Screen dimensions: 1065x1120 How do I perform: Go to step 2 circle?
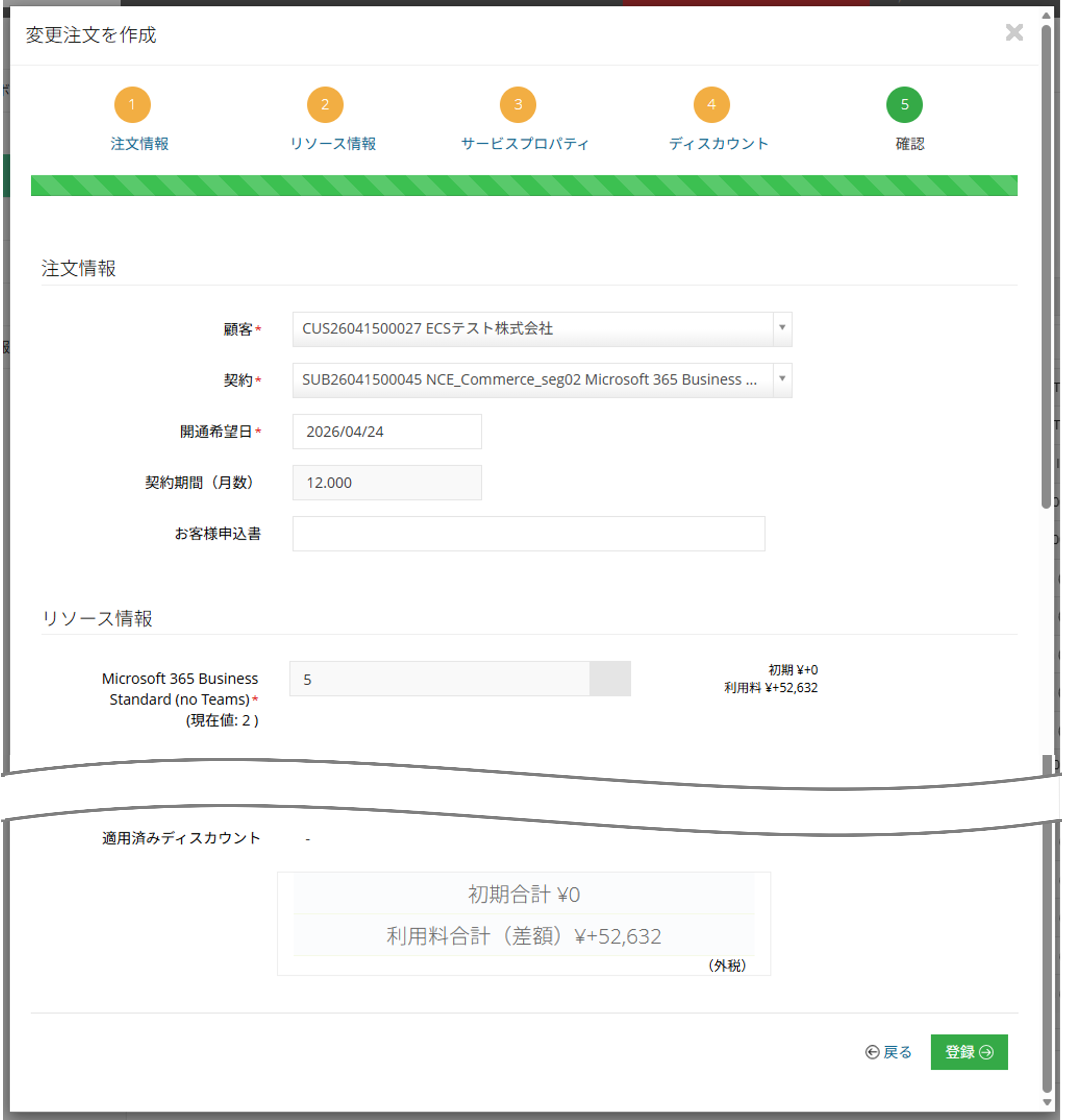pos(325,104)
